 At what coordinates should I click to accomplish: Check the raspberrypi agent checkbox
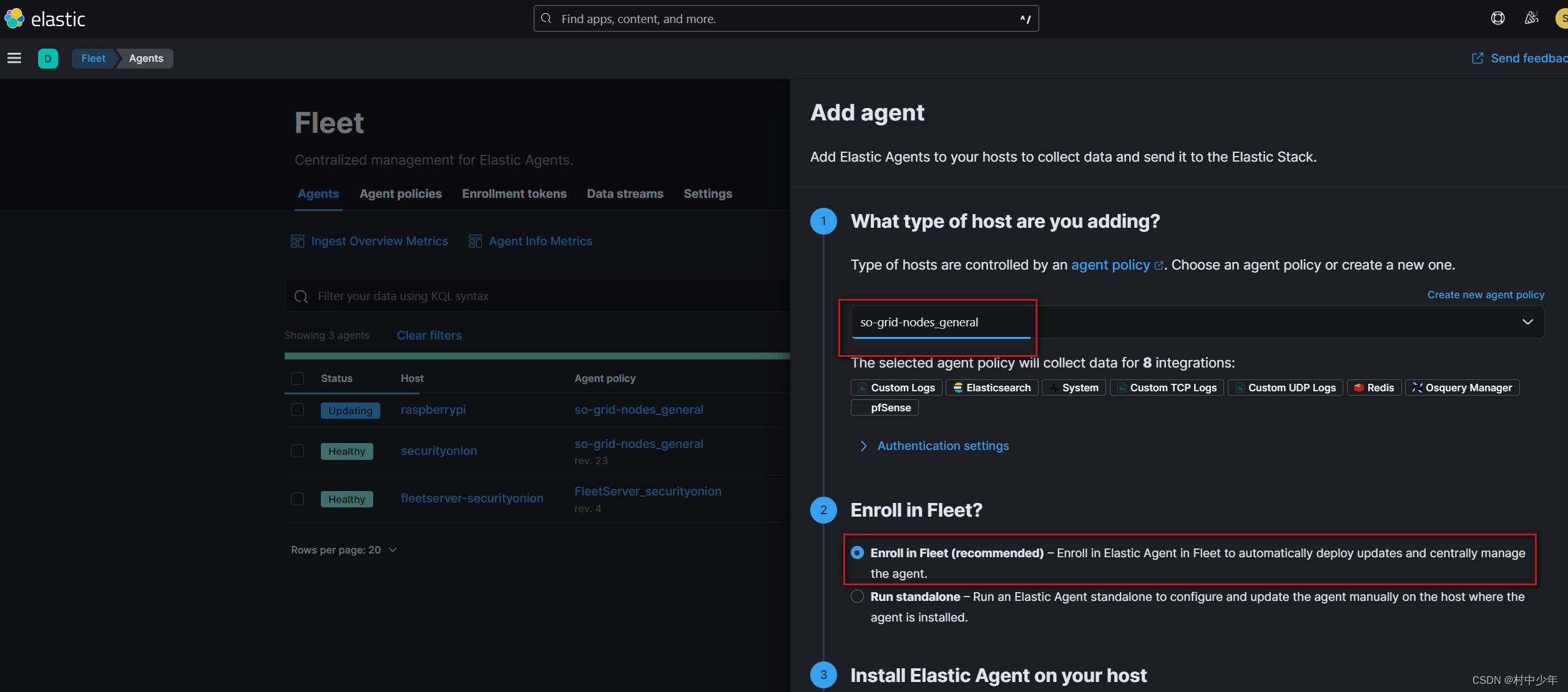point(297,410)
